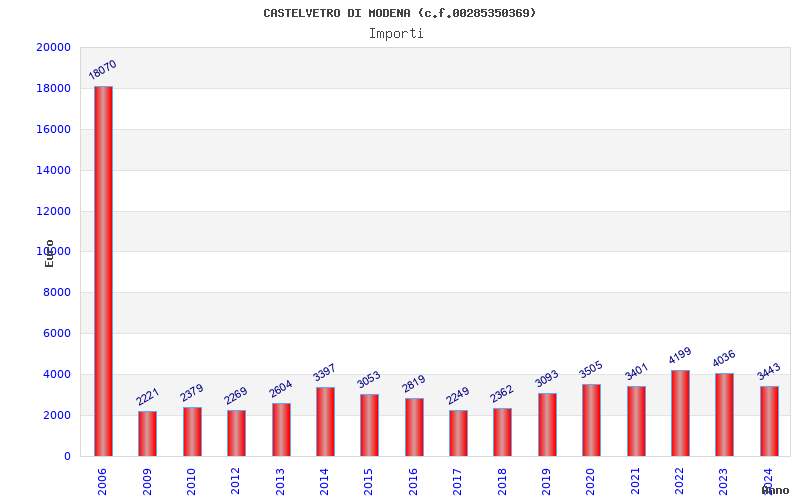This screenshot has height=500, width=800.
Task: Click the 20000 y-axis tick label
Action: (x=54, y=47)
